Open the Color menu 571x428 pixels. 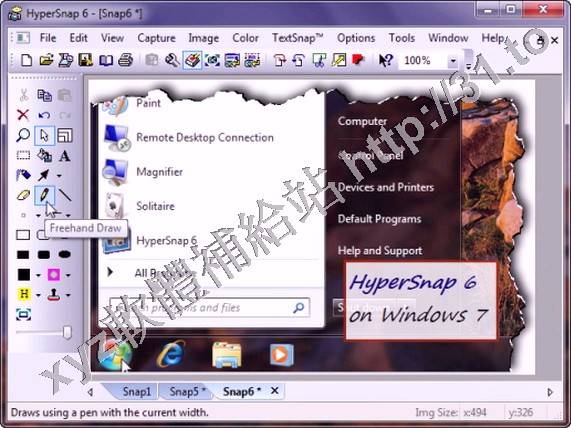(245, 38)
